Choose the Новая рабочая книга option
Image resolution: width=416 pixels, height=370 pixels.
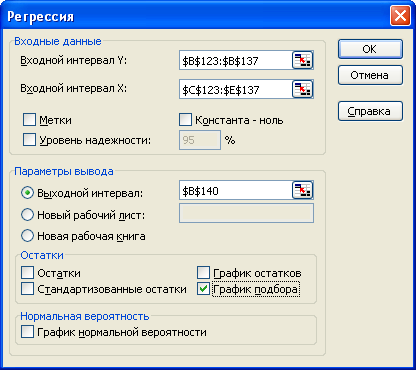coord(27,236)
